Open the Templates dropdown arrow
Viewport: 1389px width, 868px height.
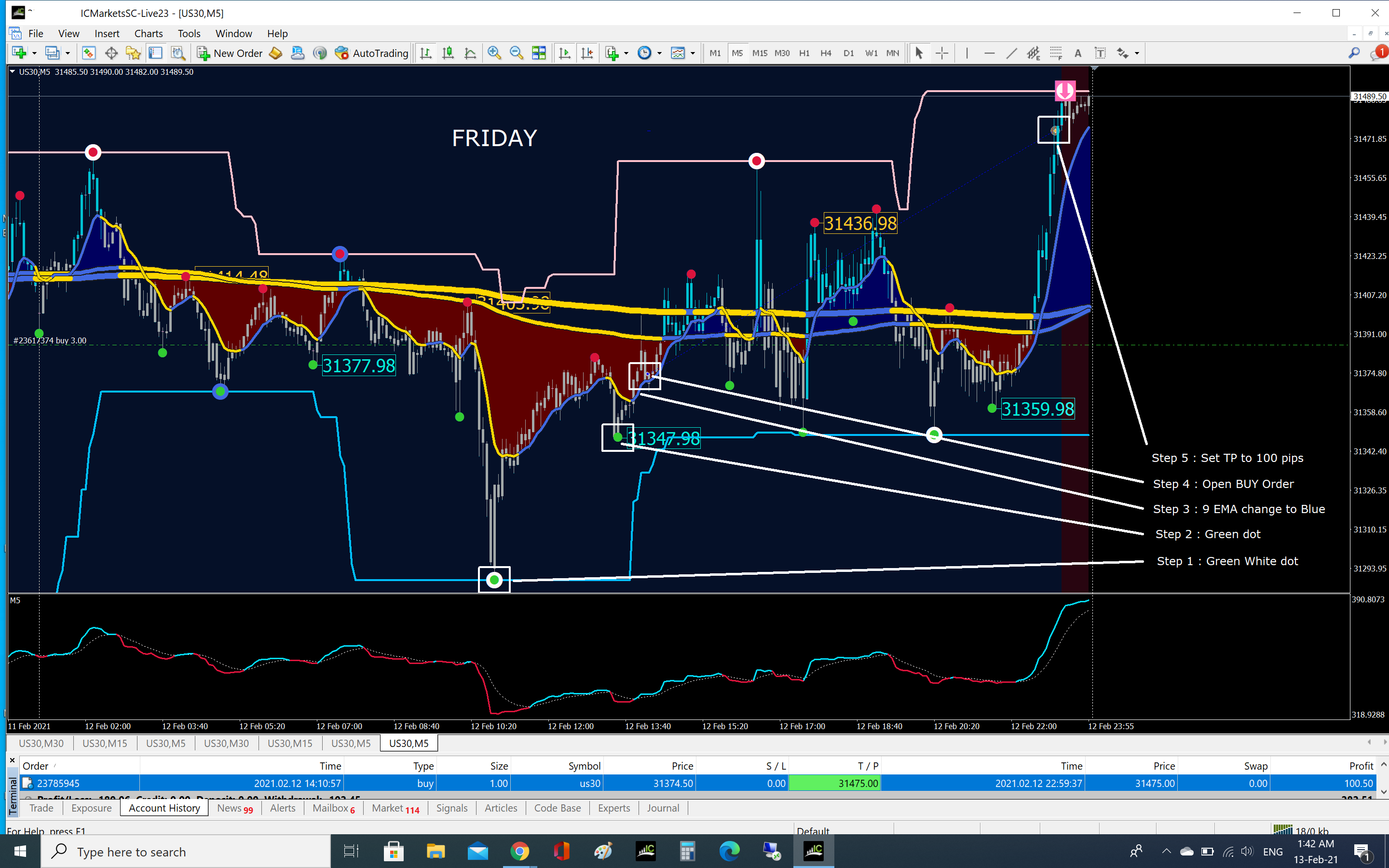[x=693, y=54]
